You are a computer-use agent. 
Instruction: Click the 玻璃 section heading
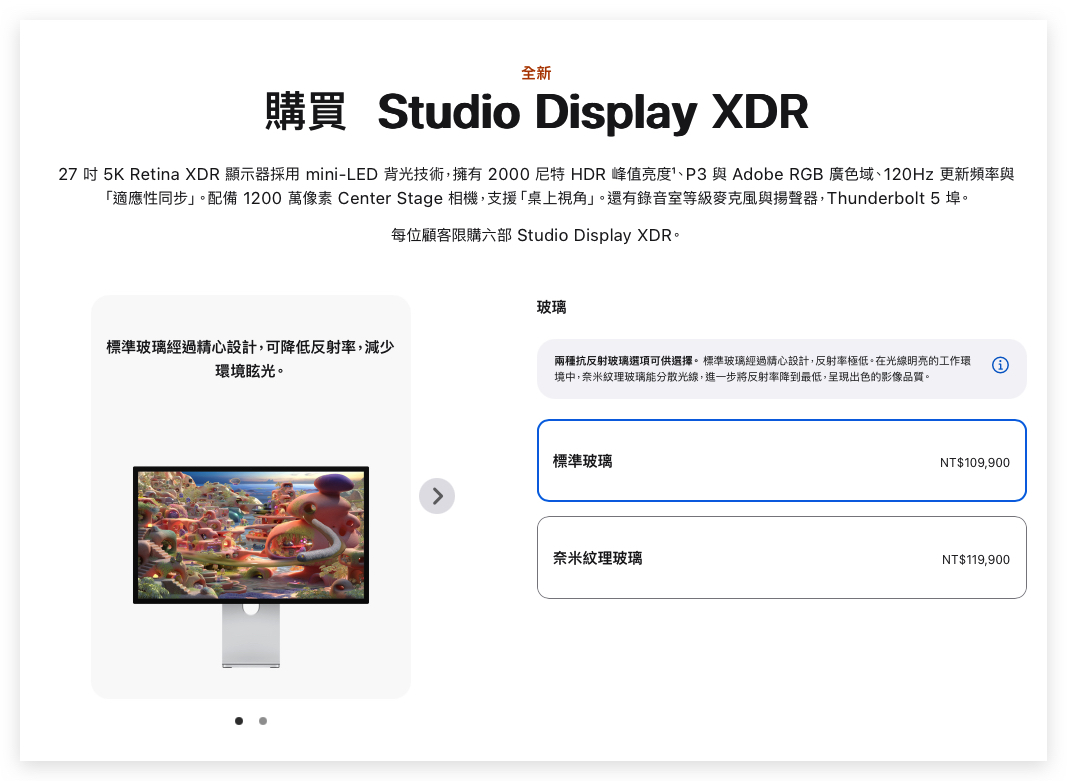(x=551, y=308)
